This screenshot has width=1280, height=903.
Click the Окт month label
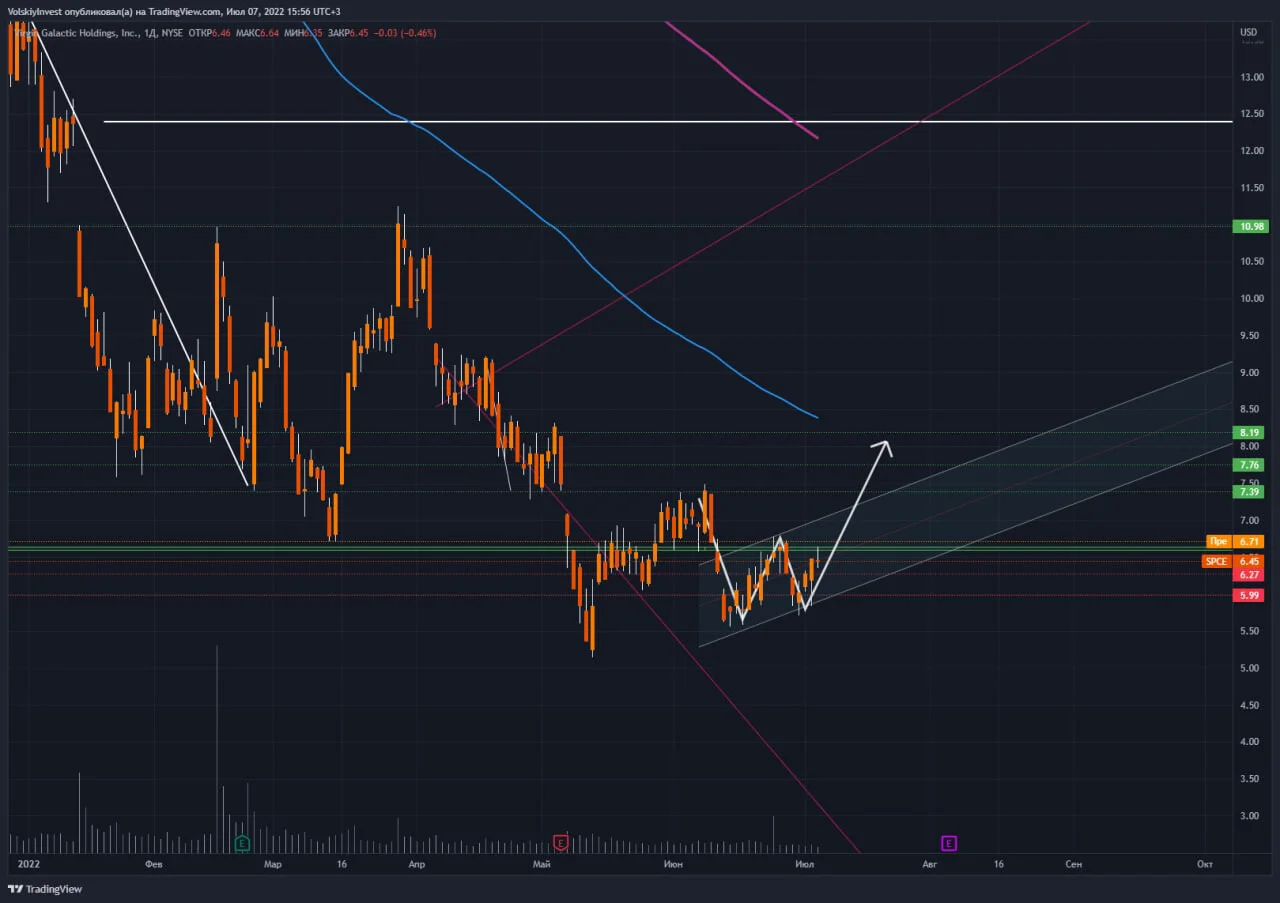(x=1205, y=863)
